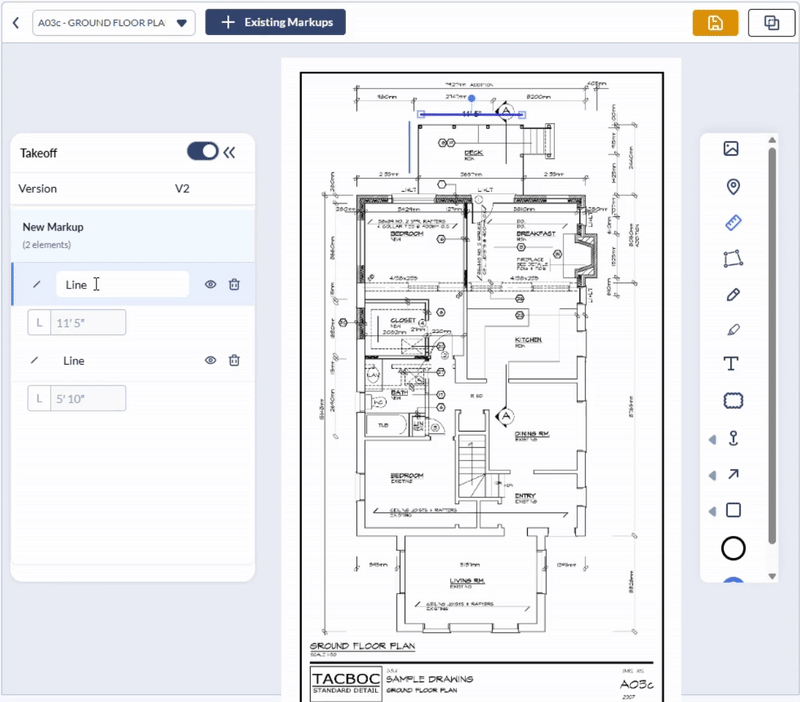Select the ruler measurement tool

(732, 222)
